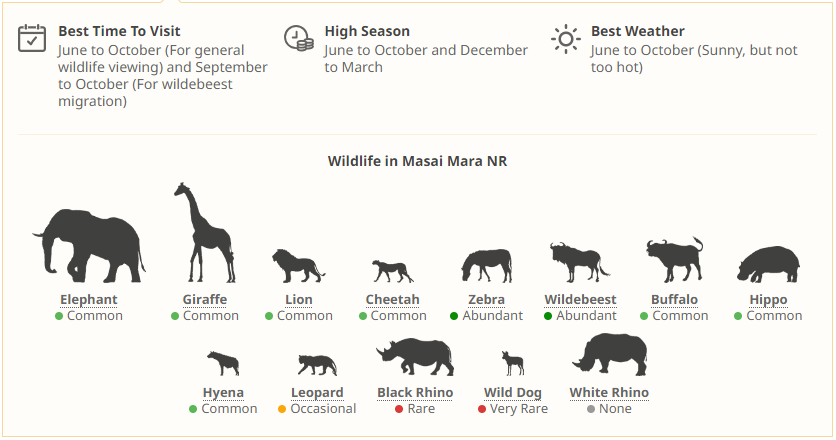Click the Wildebeest label link

580,300
